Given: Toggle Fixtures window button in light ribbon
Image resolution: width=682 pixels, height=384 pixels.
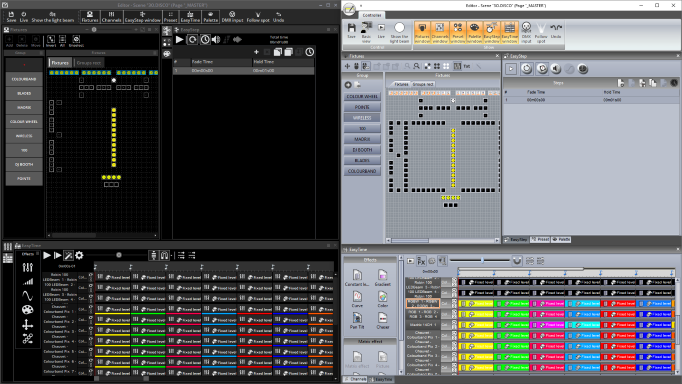Looking at the screenshot, I should (422, 33).
